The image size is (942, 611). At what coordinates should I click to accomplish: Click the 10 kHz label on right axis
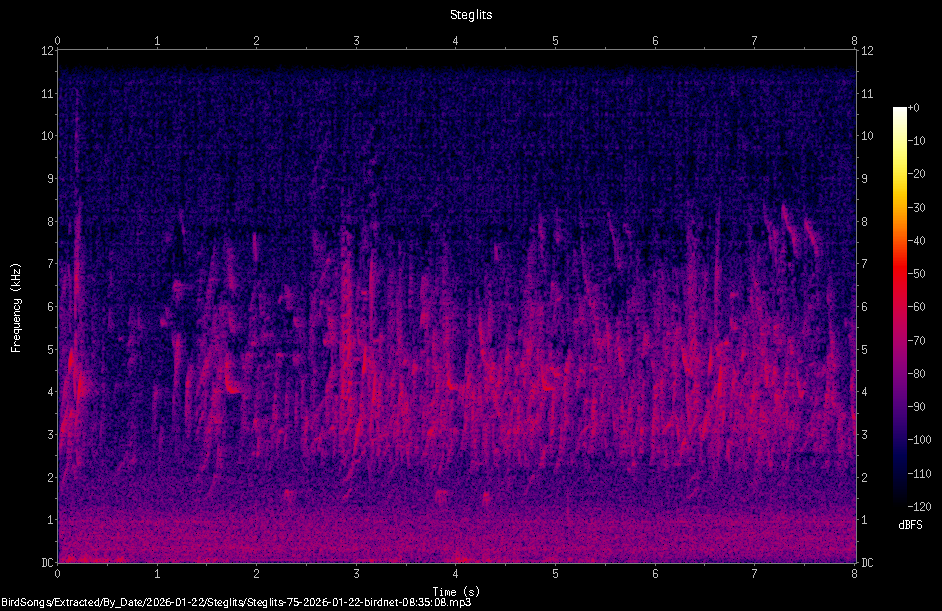(867, 136)
